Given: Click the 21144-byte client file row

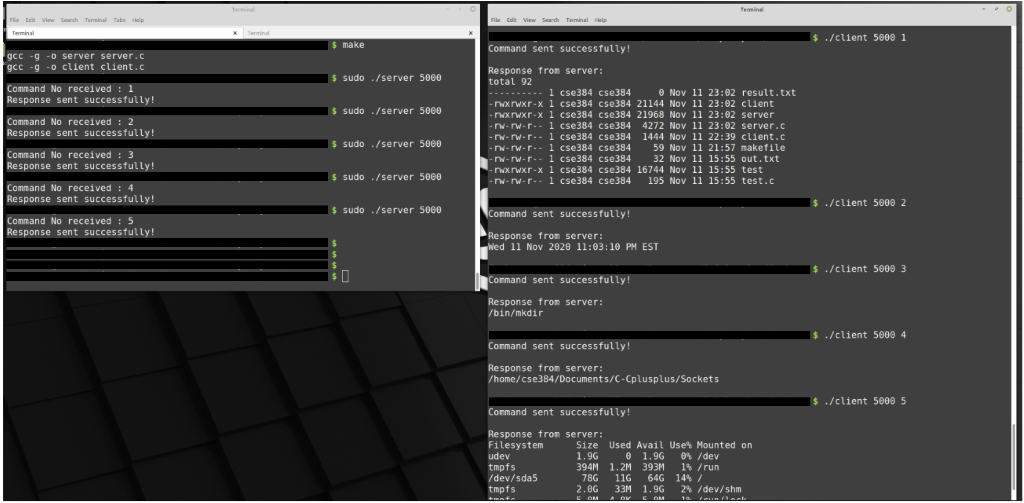Looking at the screenshot, I should click(x=631, y=104).
